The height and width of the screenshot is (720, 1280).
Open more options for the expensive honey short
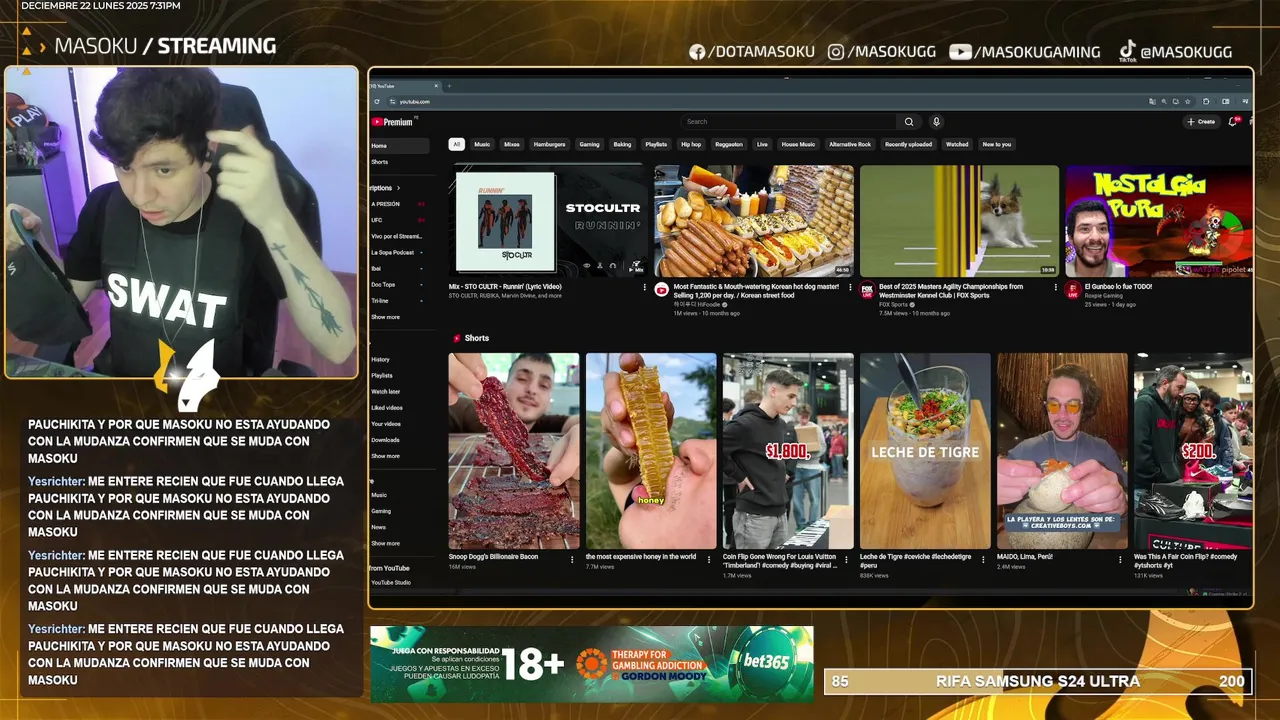709,559
